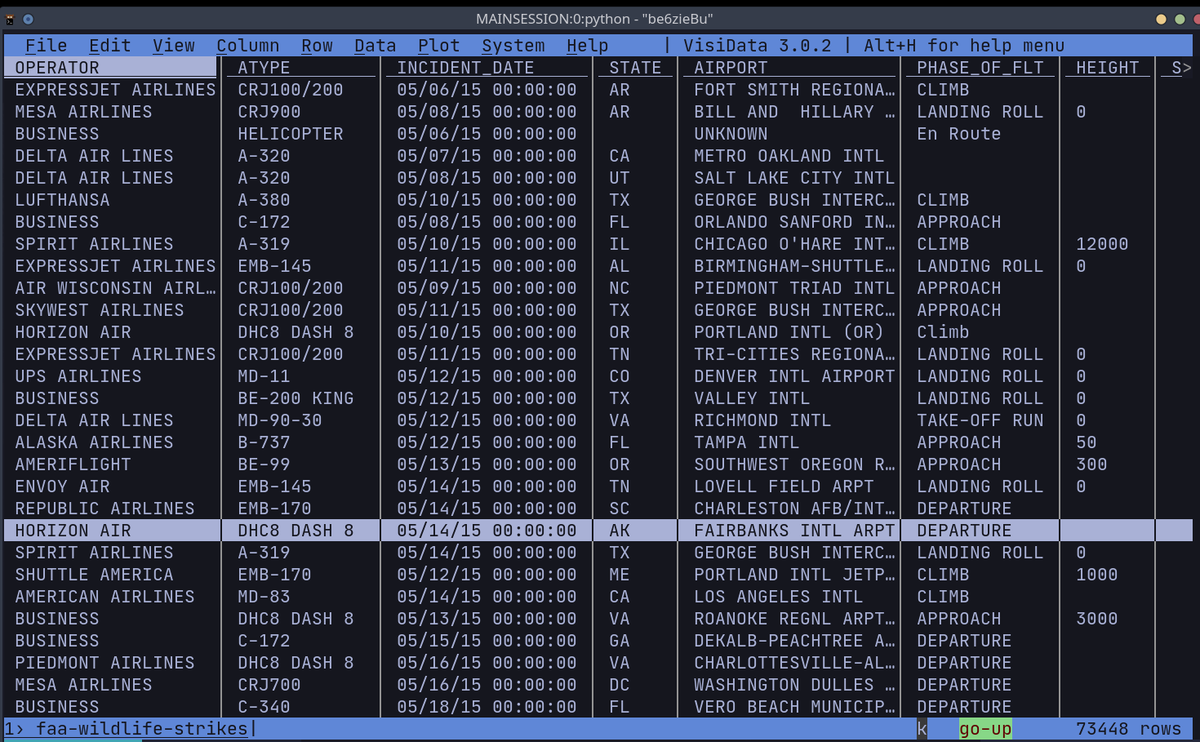Select the ENVOY AIR operator cell
The image size is (1200, 742).
click(62, 485)
